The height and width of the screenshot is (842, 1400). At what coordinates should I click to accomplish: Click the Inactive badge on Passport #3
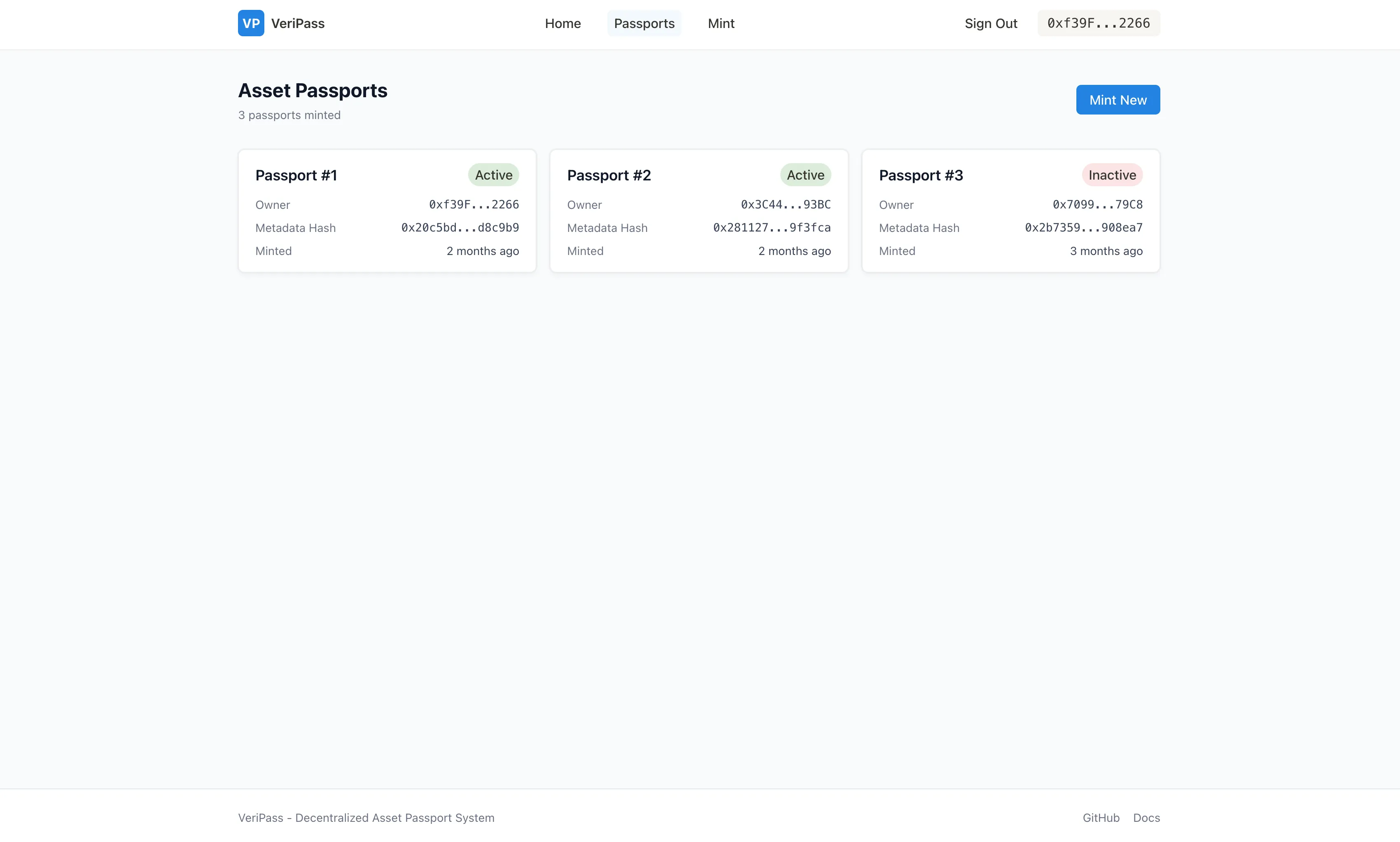click(1111, 175)
